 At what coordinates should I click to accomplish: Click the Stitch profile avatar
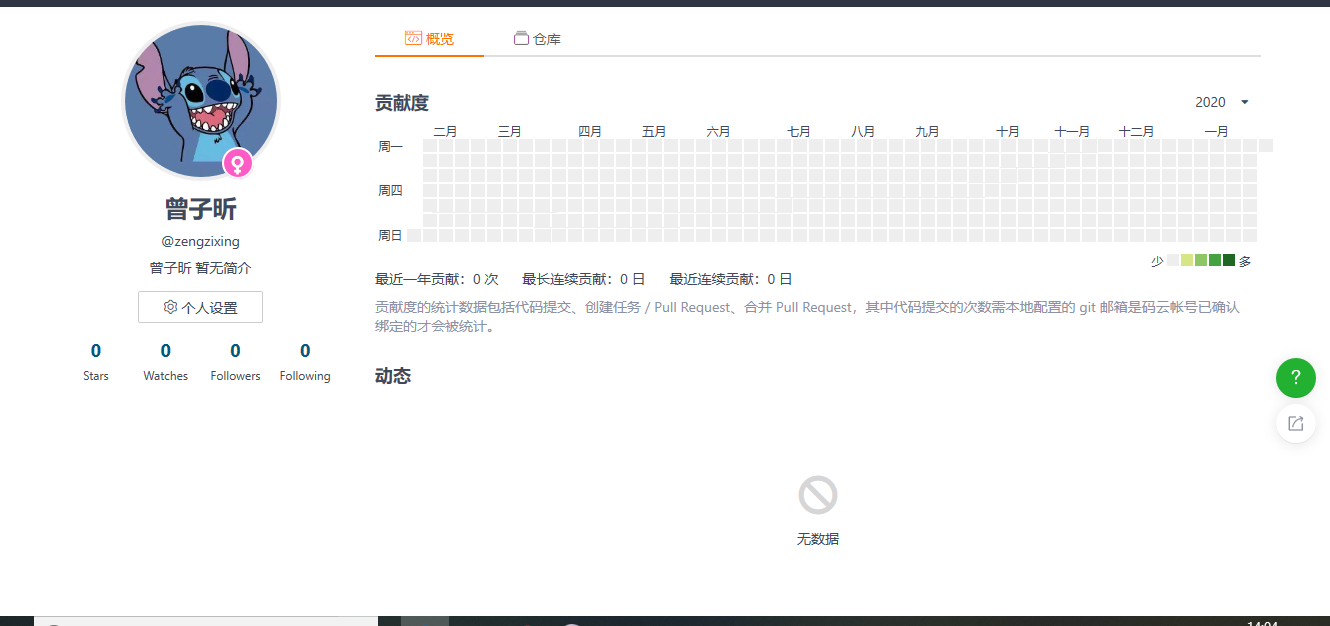pos(200,102)
